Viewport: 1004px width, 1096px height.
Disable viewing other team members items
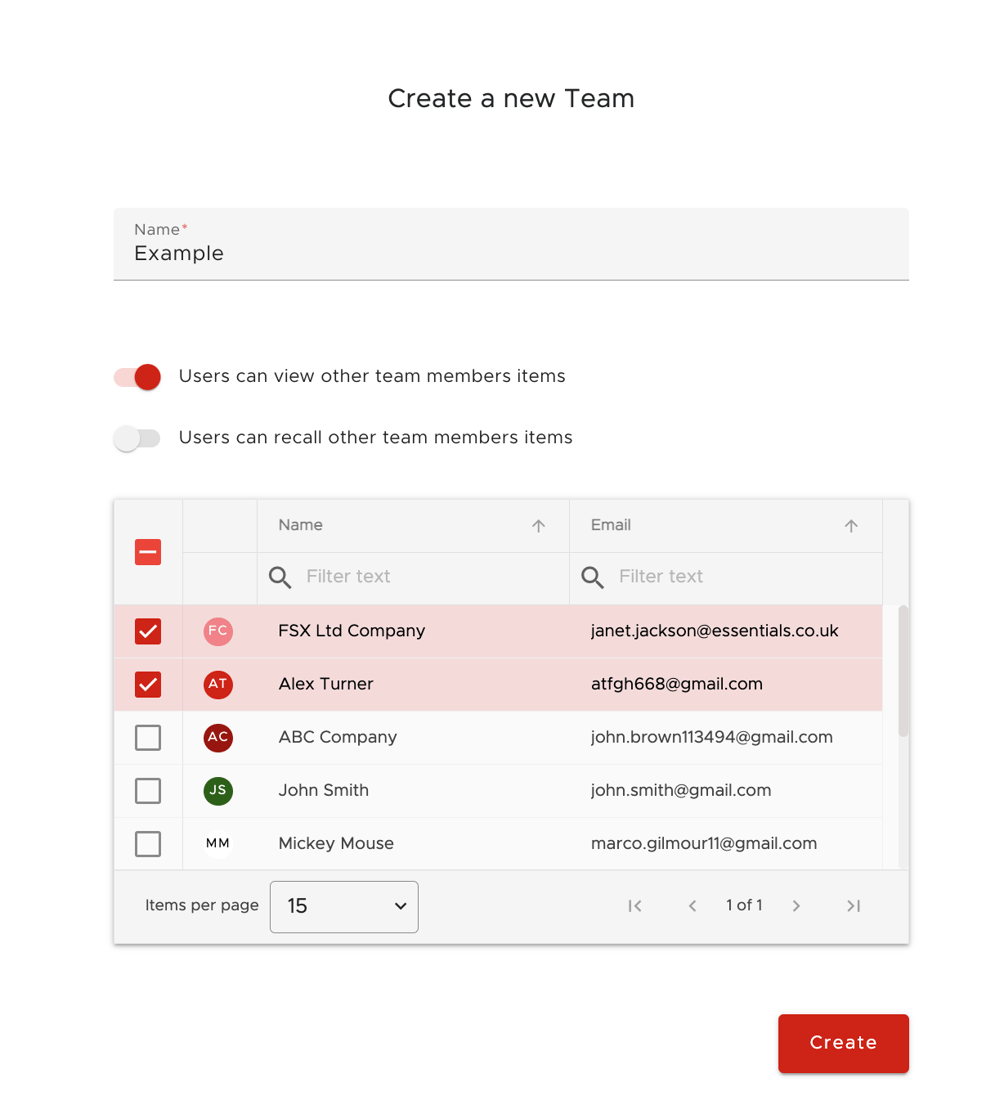pos(136,377)
